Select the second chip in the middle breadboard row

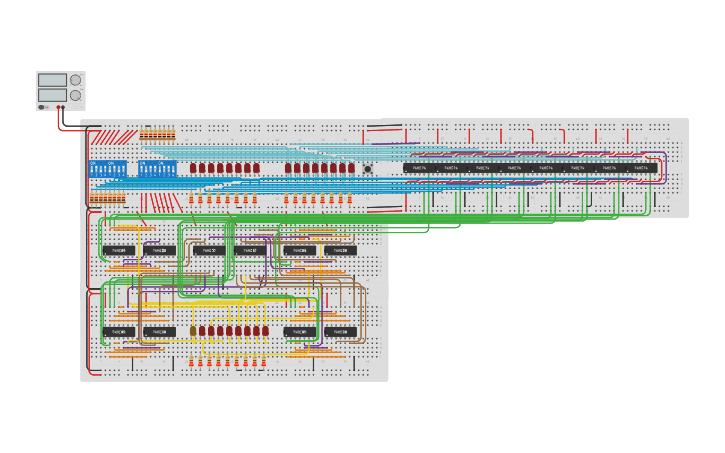160,251
